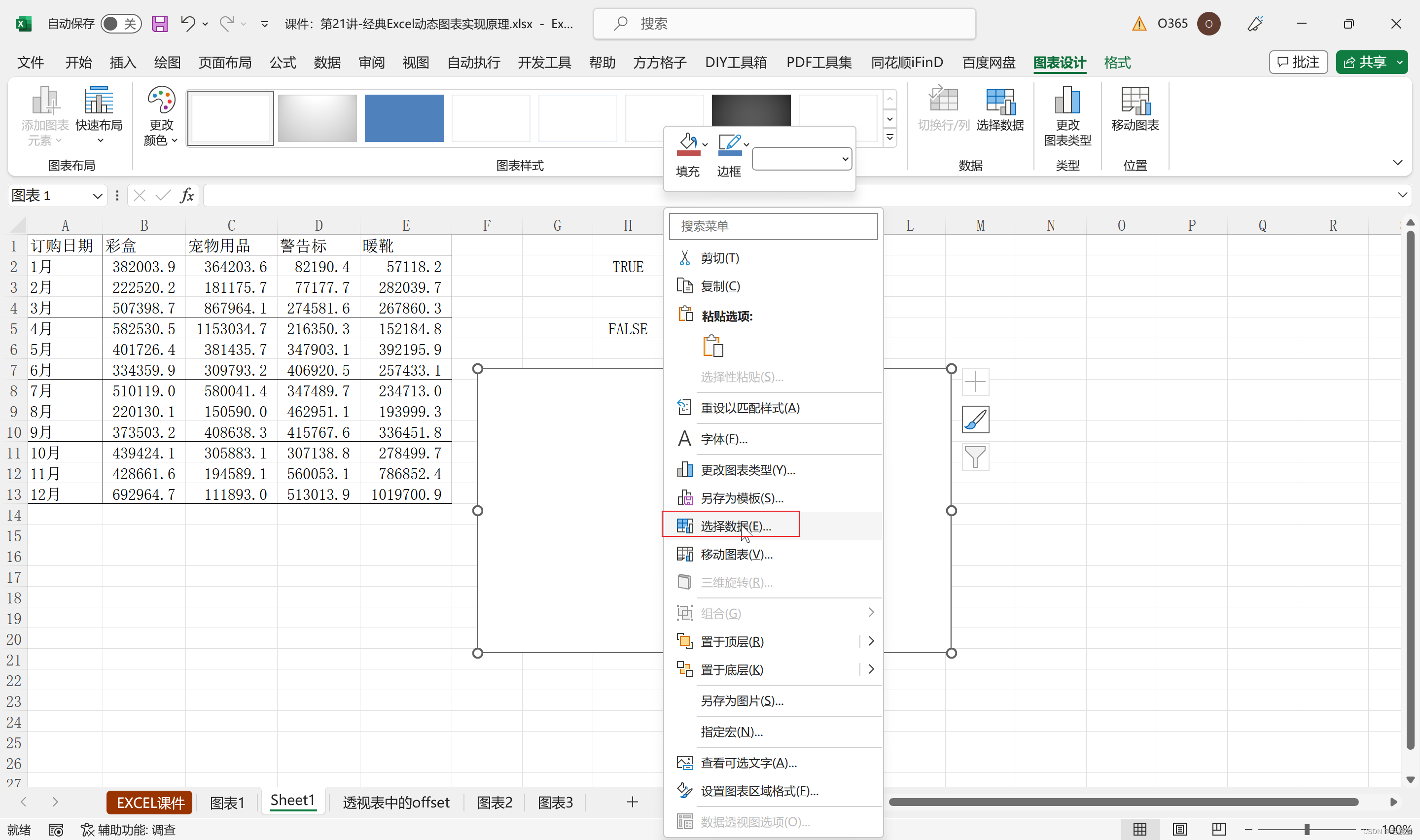Choose 复制(C) in context menu
This screenshot has height=840, width=1420.
(773, 286)
